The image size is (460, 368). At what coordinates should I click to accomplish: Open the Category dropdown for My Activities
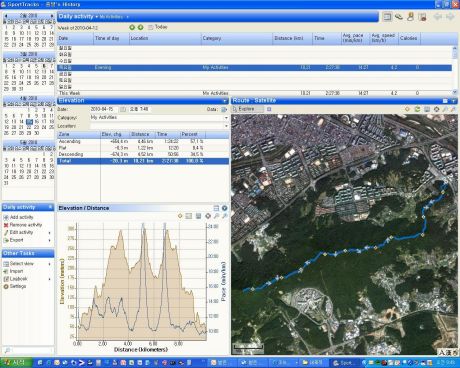[226, 118]
